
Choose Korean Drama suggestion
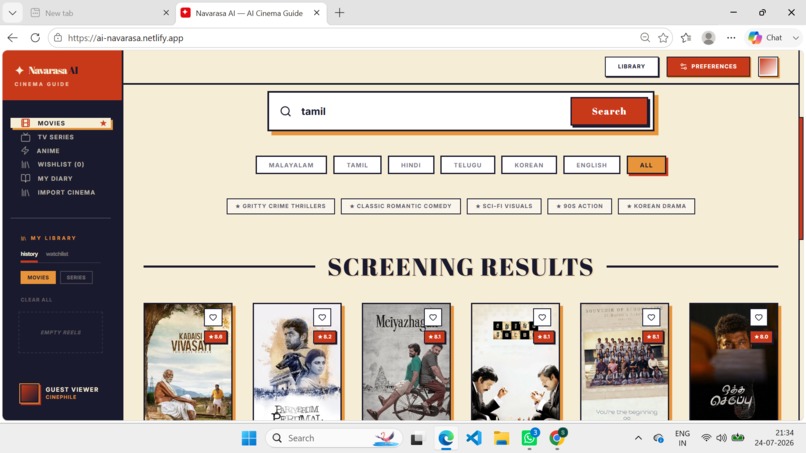click(656, 206)
